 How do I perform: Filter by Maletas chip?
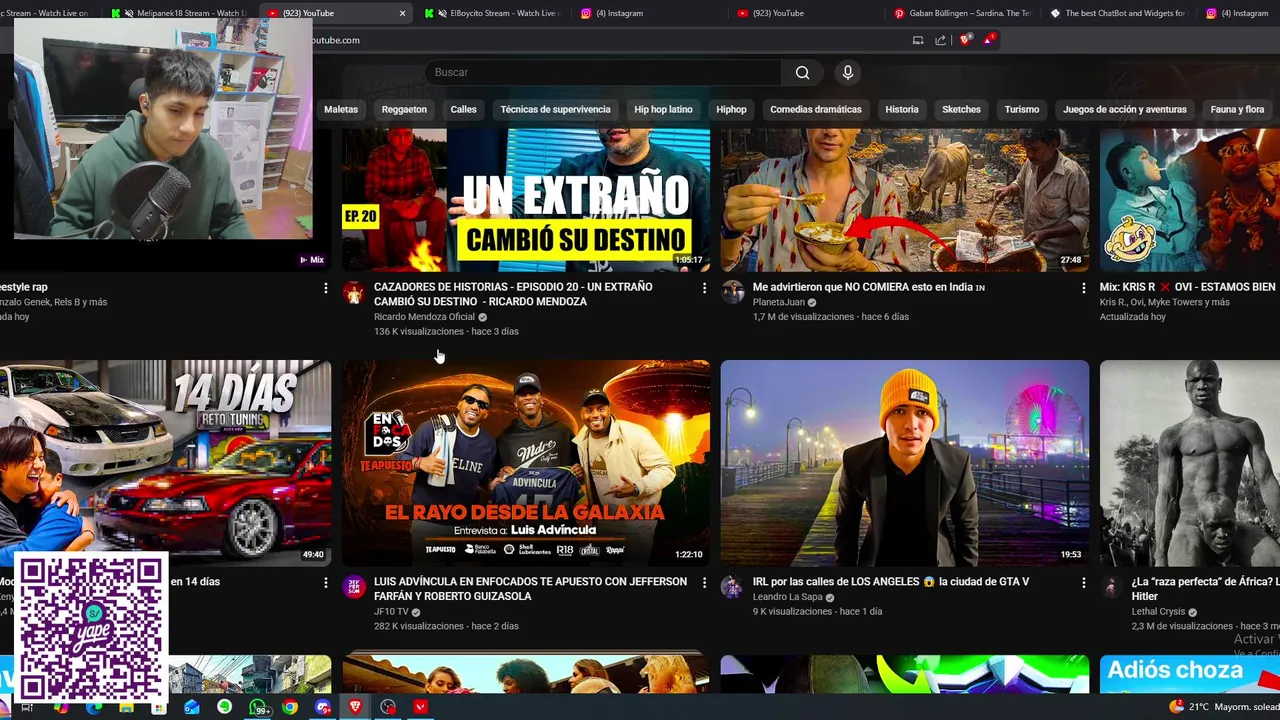pyautogui.click(x=341, y=109)
